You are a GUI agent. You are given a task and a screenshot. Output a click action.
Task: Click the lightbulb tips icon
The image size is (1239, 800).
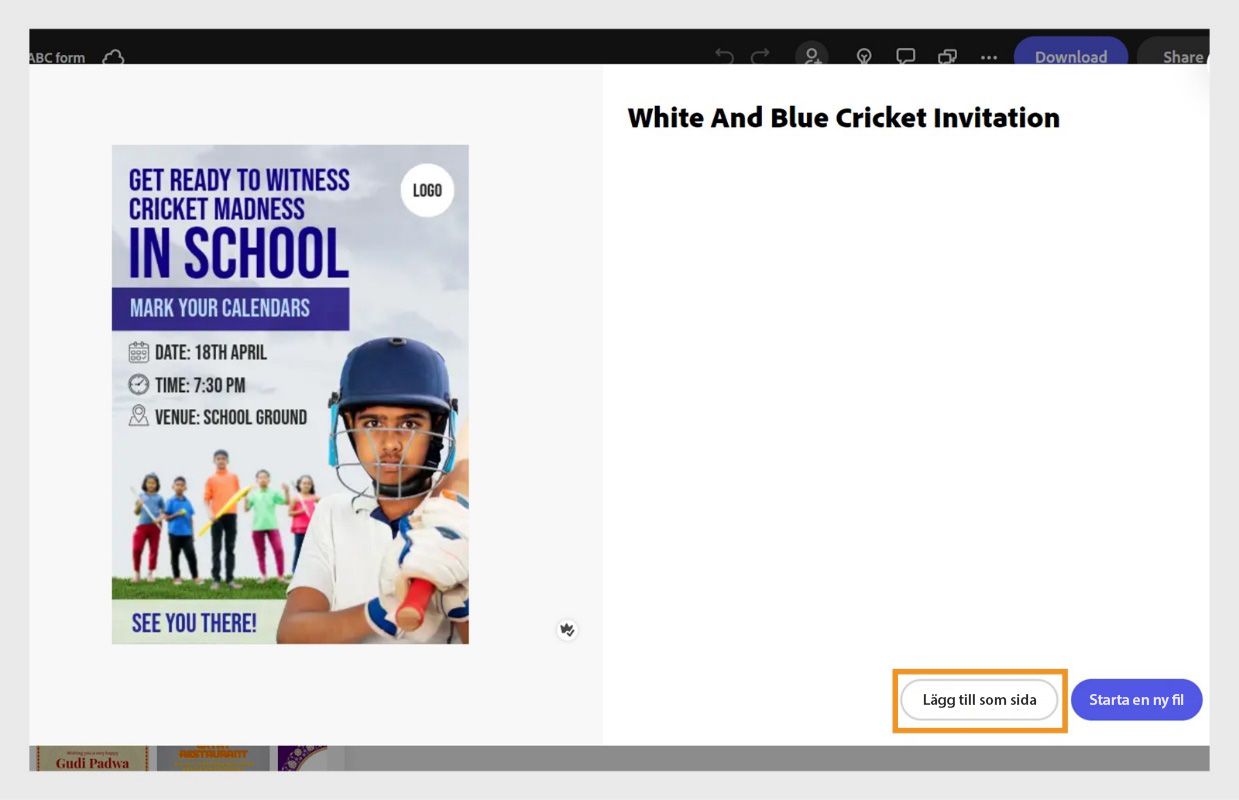click(x=864, y=57)
